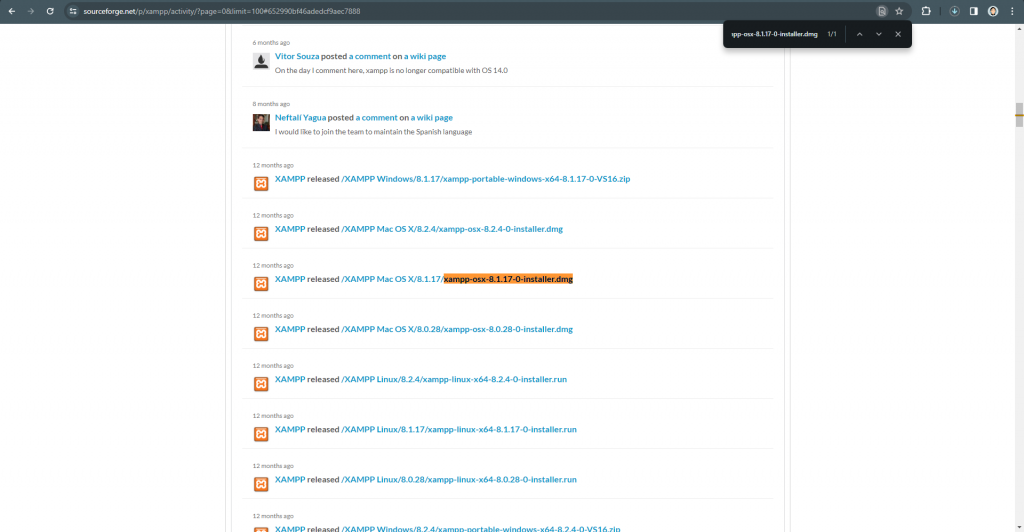Select comment text about OS 14.0 compatibility

pos(391,70)
